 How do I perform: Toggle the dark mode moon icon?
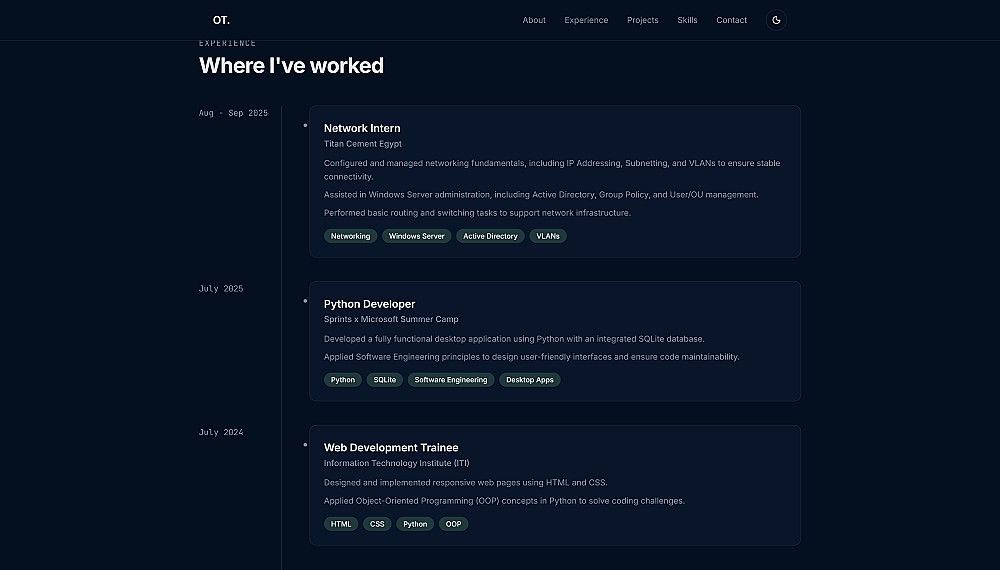pyautogui.click(x=776, y=20)
